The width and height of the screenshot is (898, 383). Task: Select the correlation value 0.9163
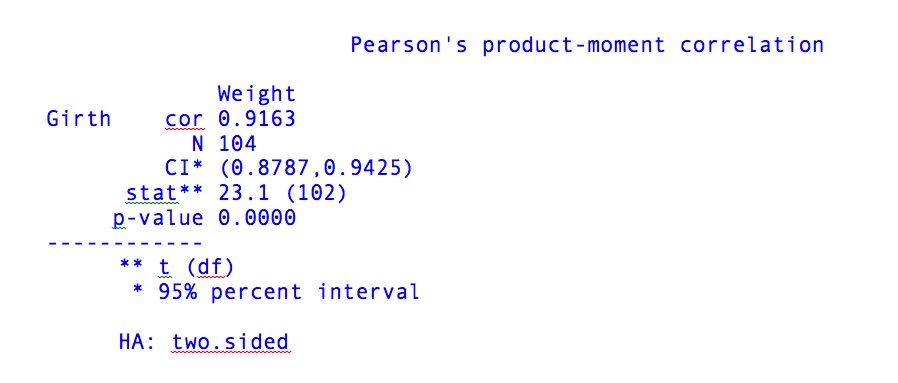tap(257, 119)
